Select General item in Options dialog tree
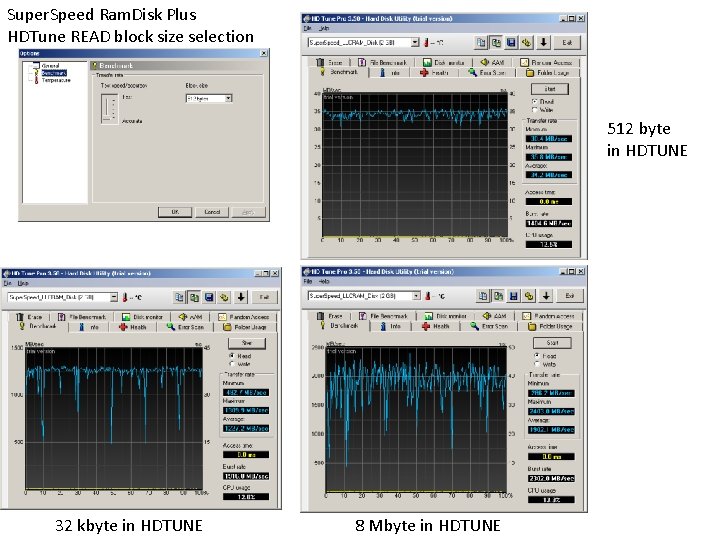720x540 pixels. click(x=51, y=66)
